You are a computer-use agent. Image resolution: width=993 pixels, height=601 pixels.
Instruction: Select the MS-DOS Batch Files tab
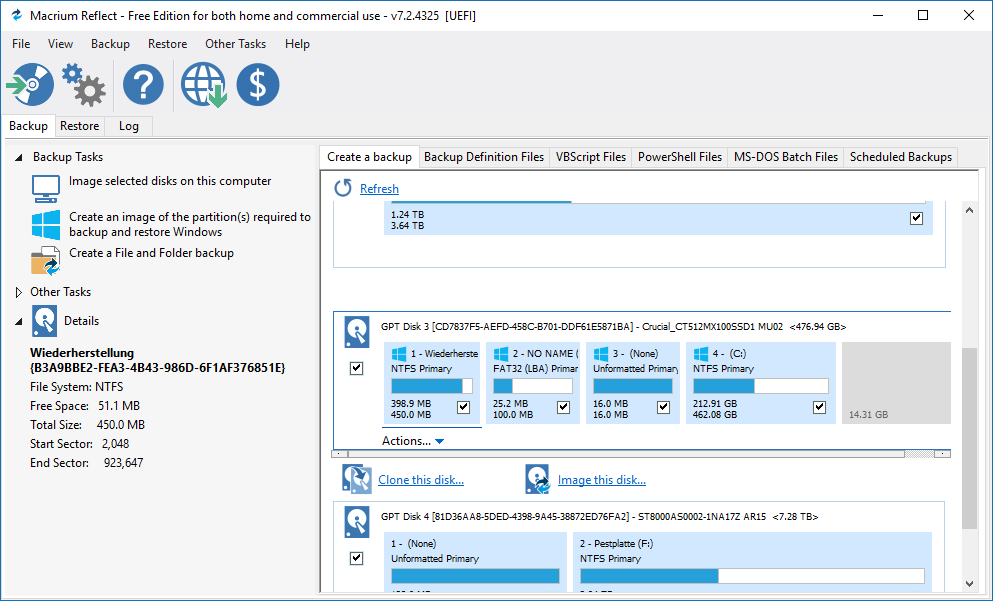pos(786,157)
